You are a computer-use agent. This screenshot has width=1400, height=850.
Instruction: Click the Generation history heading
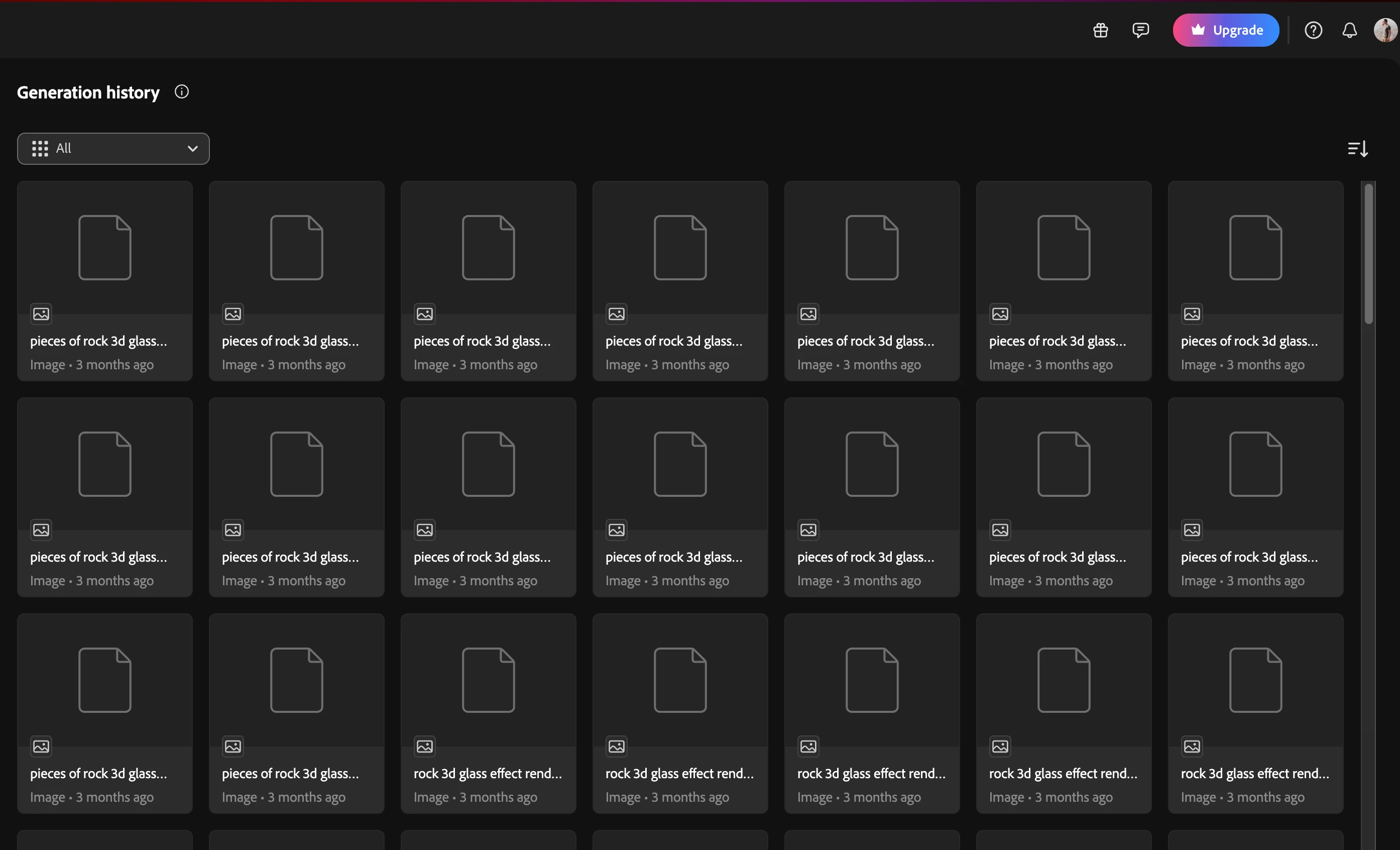[88, 92]
